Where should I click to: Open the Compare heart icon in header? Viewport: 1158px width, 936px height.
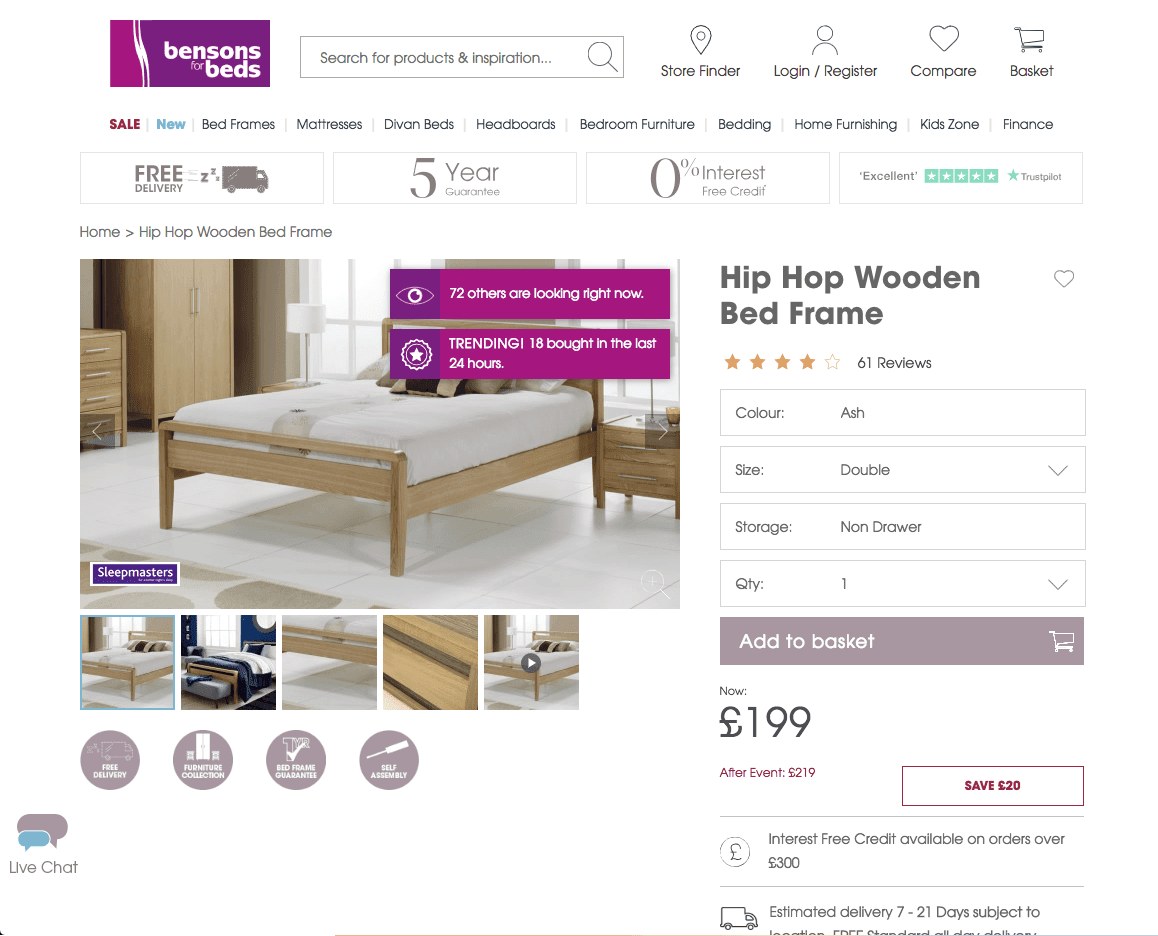pos(944,38)
